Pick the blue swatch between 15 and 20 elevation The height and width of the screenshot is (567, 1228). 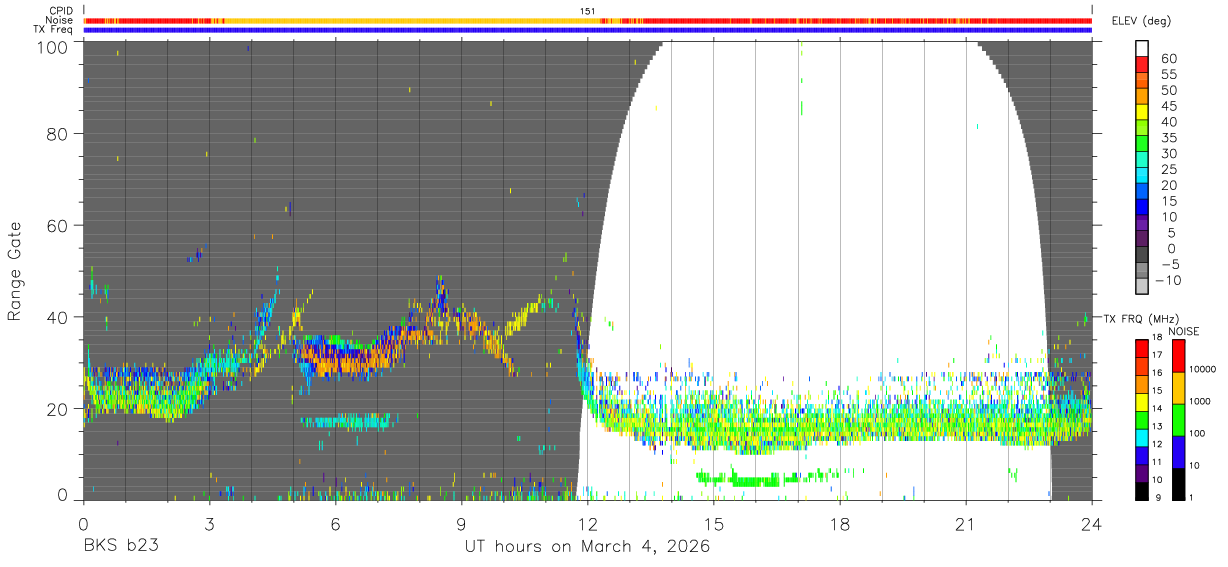(1143, 192)
